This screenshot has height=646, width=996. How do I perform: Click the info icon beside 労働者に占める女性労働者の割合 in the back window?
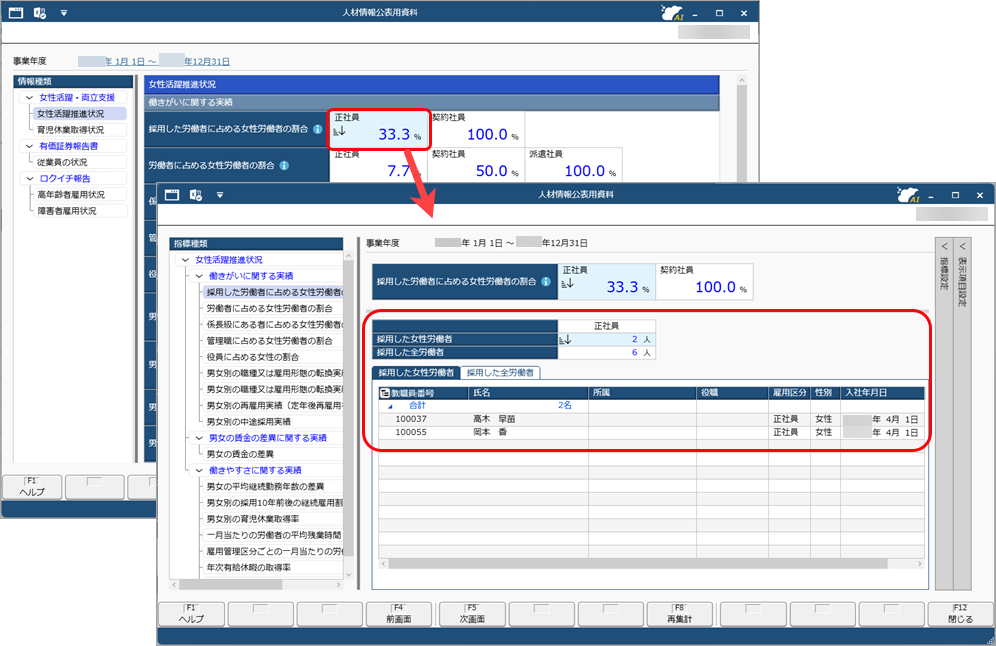[285, 165]
